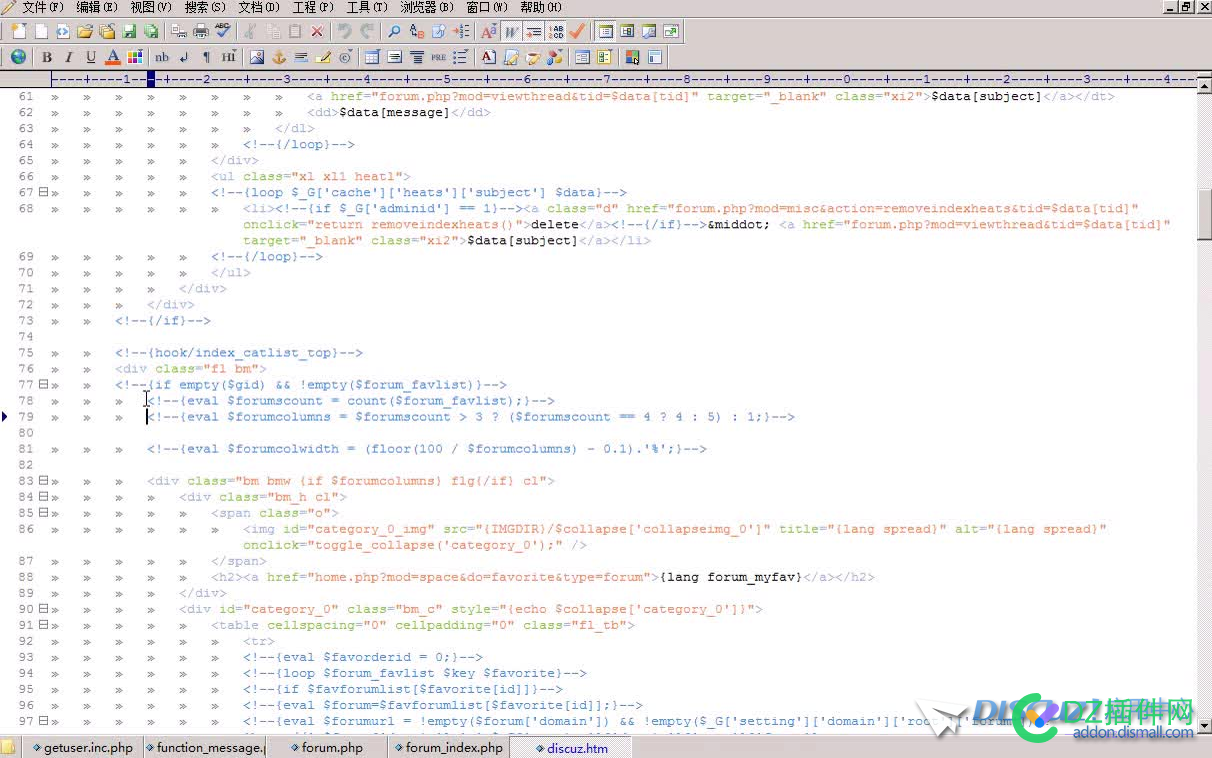Collapse the code fold at line 83
This screenshot has height=758, width=1212.
click(43, 481)
